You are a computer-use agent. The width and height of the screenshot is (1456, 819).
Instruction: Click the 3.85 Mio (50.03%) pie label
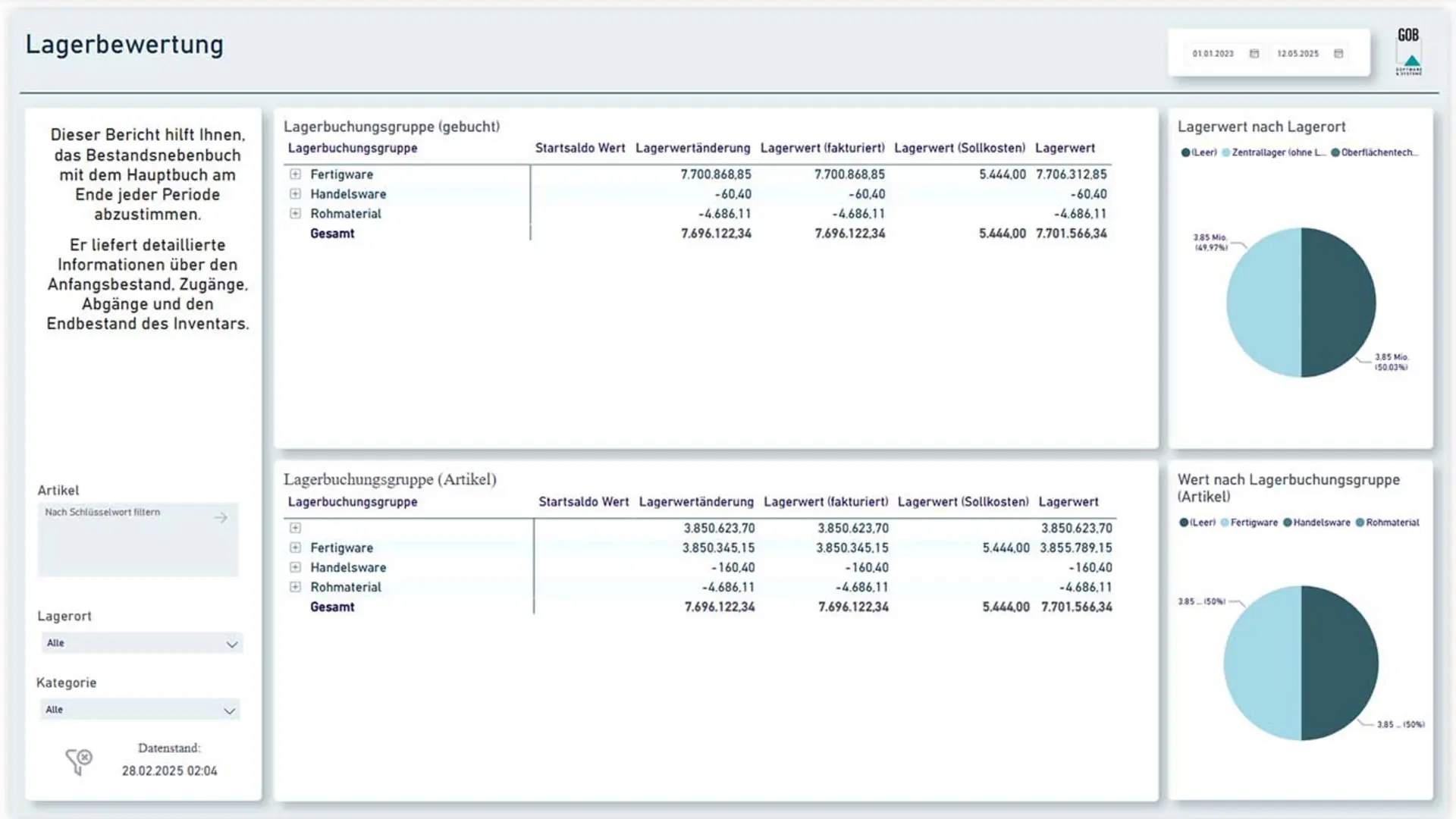click(1392, 362)
